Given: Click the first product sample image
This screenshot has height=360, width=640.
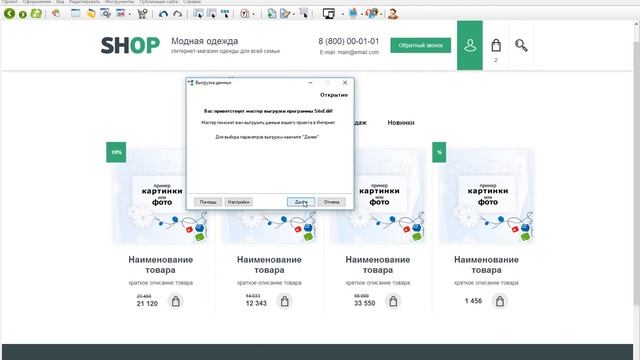Looking at the screenshot, I should pyautogui.click(x=160, y=196).
